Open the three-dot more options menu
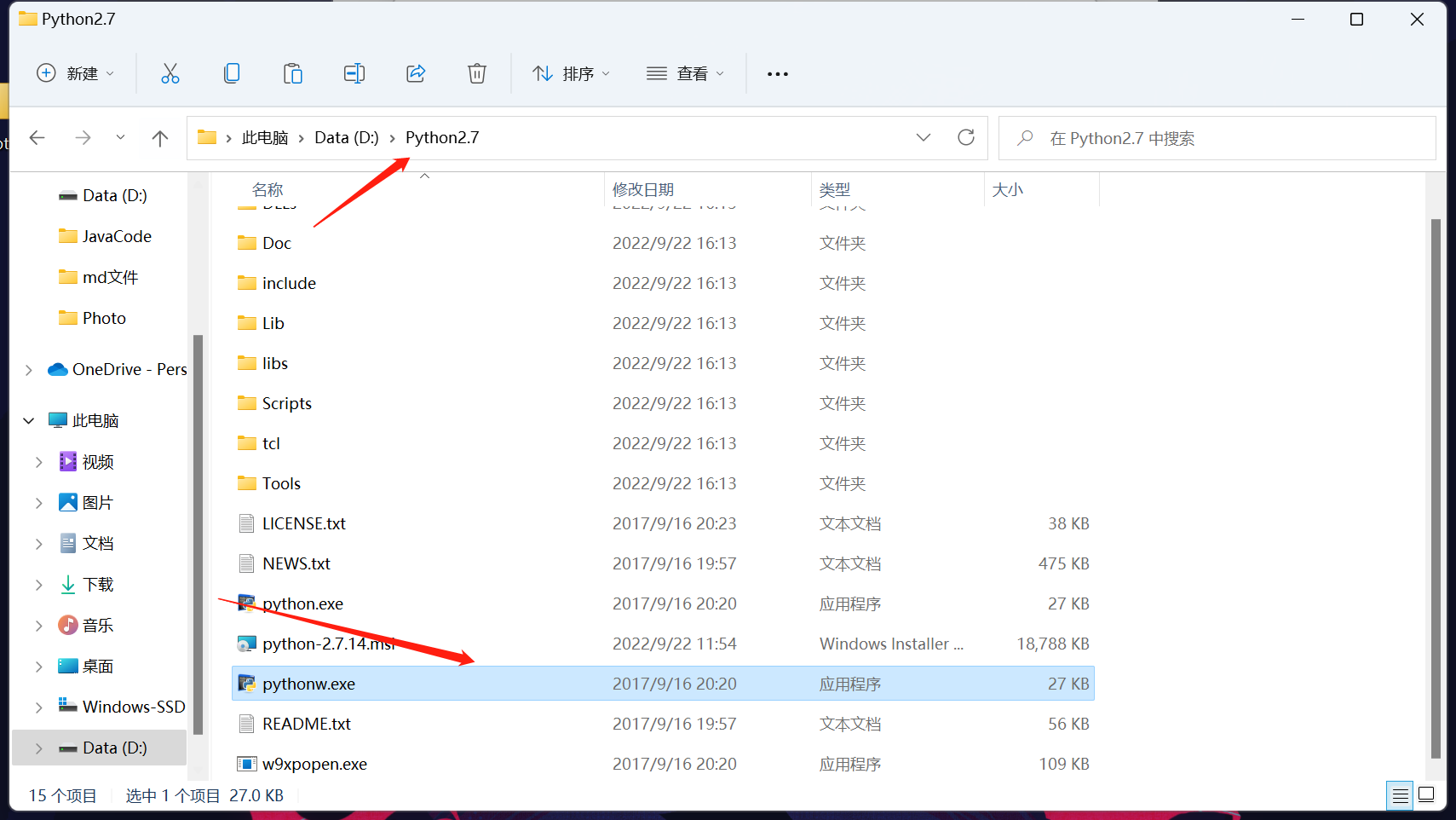This screenshot has width=1456, height=820. pos(777,74)
